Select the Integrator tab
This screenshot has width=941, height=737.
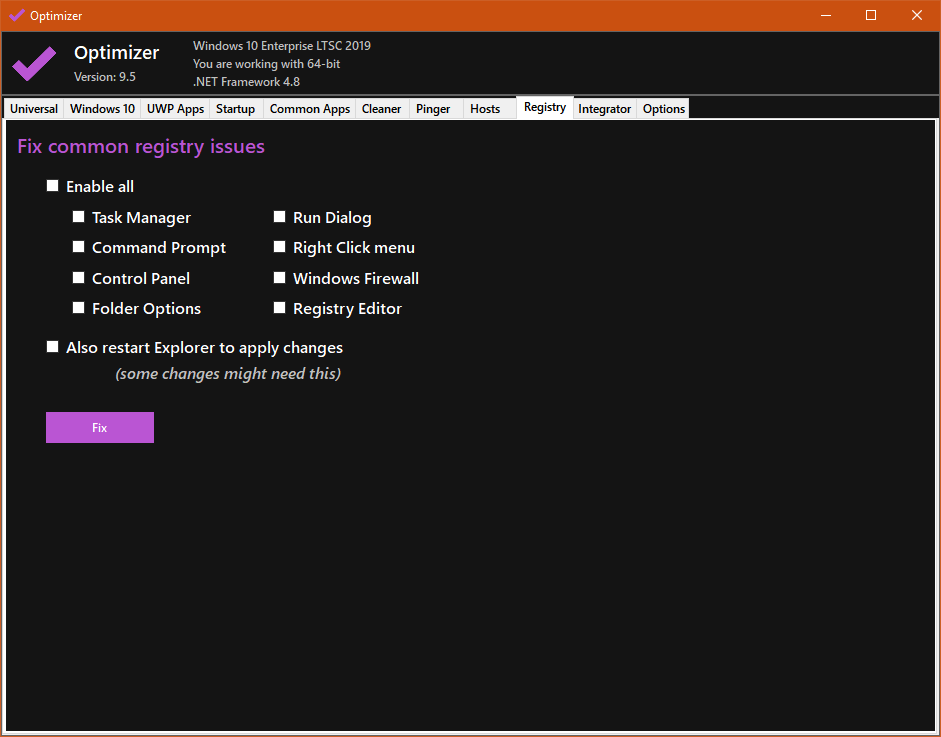pos(604,109)
